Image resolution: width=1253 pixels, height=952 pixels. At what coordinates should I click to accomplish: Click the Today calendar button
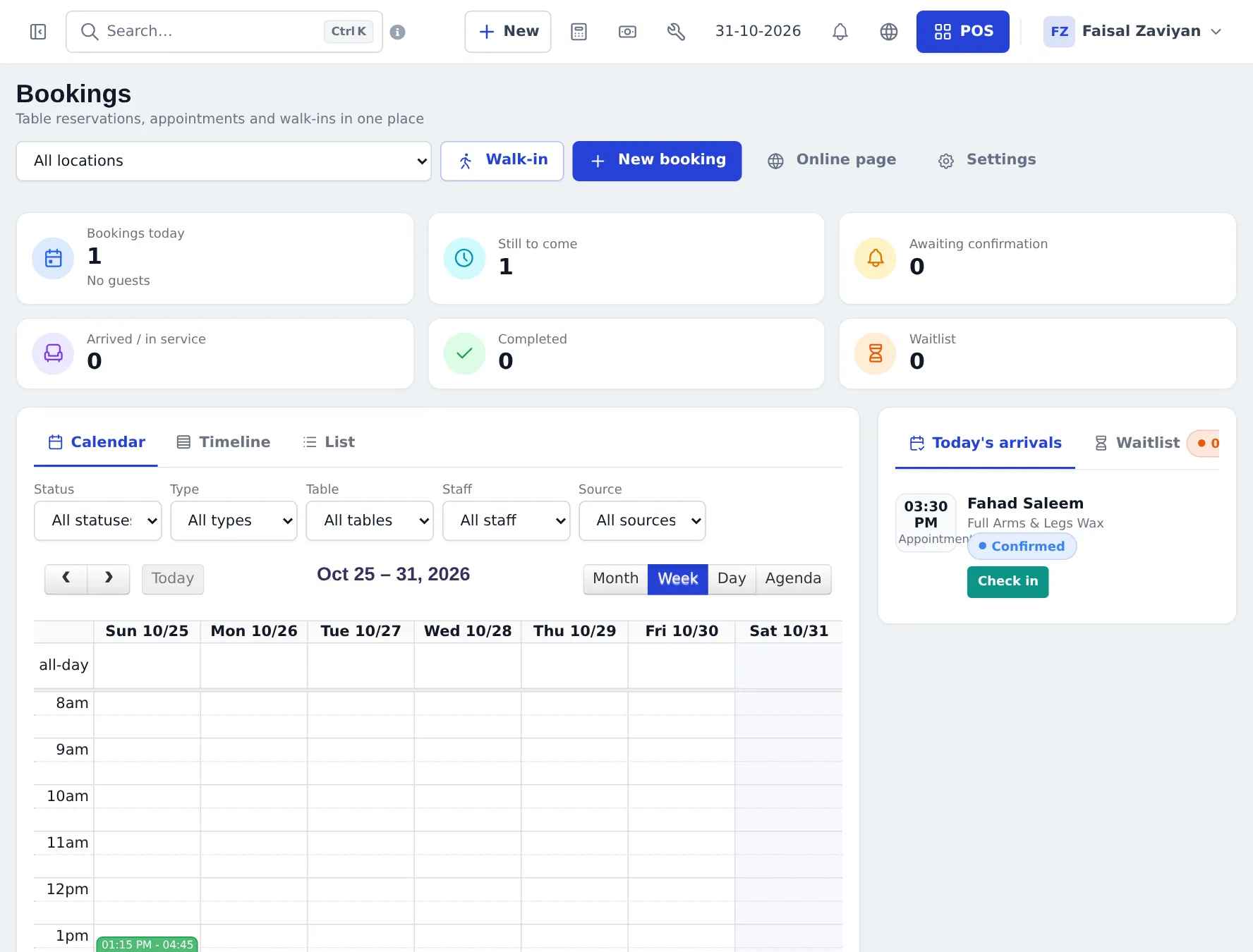[x=173, y=579]
